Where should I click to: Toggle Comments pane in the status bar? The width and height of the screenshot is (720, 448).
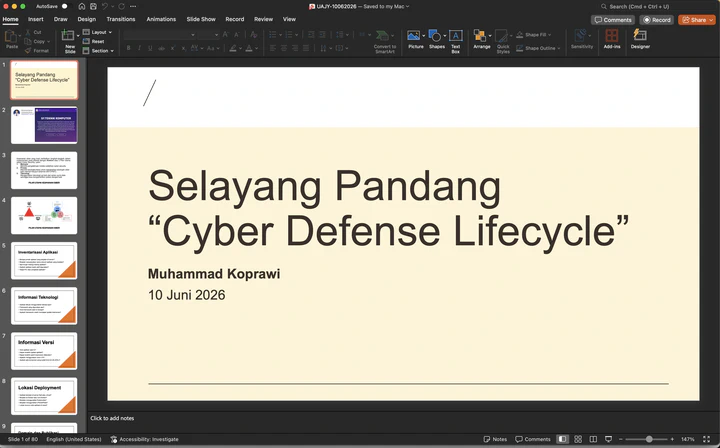click(x=533, y=439)
